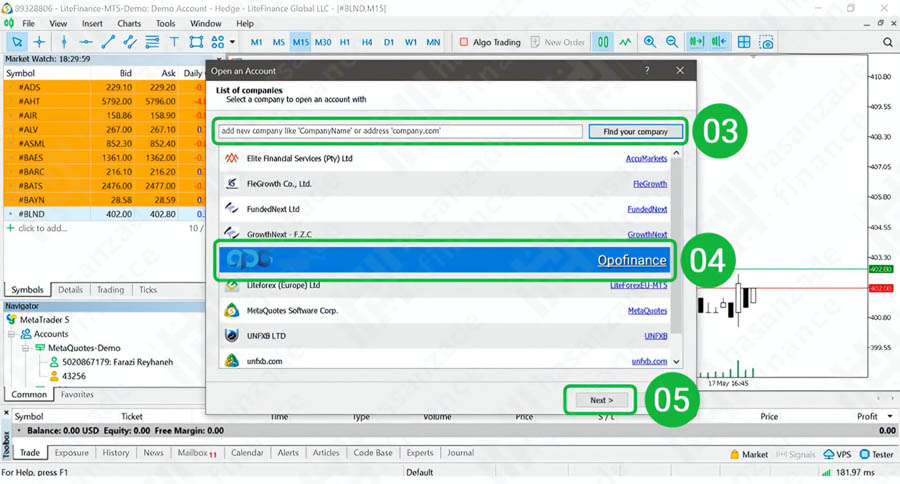Viewport: 900px width, 484px height.
Task: Switch to line chart icon
Action: 624,42
